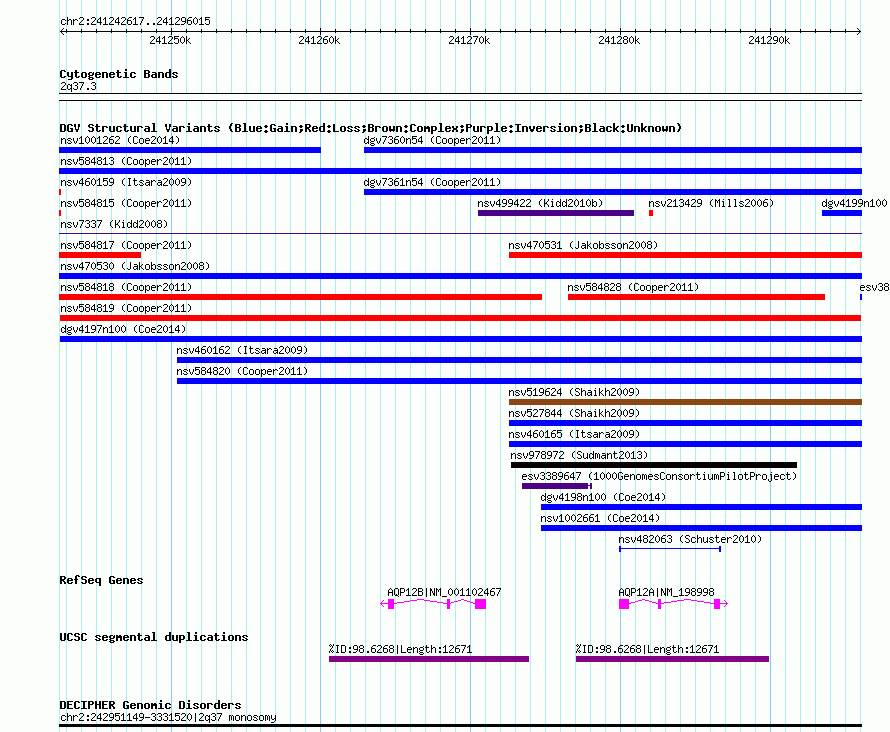Click nsv460162 (Itsara2009) label
The image size is (890, 732).
tap(242, 350)
